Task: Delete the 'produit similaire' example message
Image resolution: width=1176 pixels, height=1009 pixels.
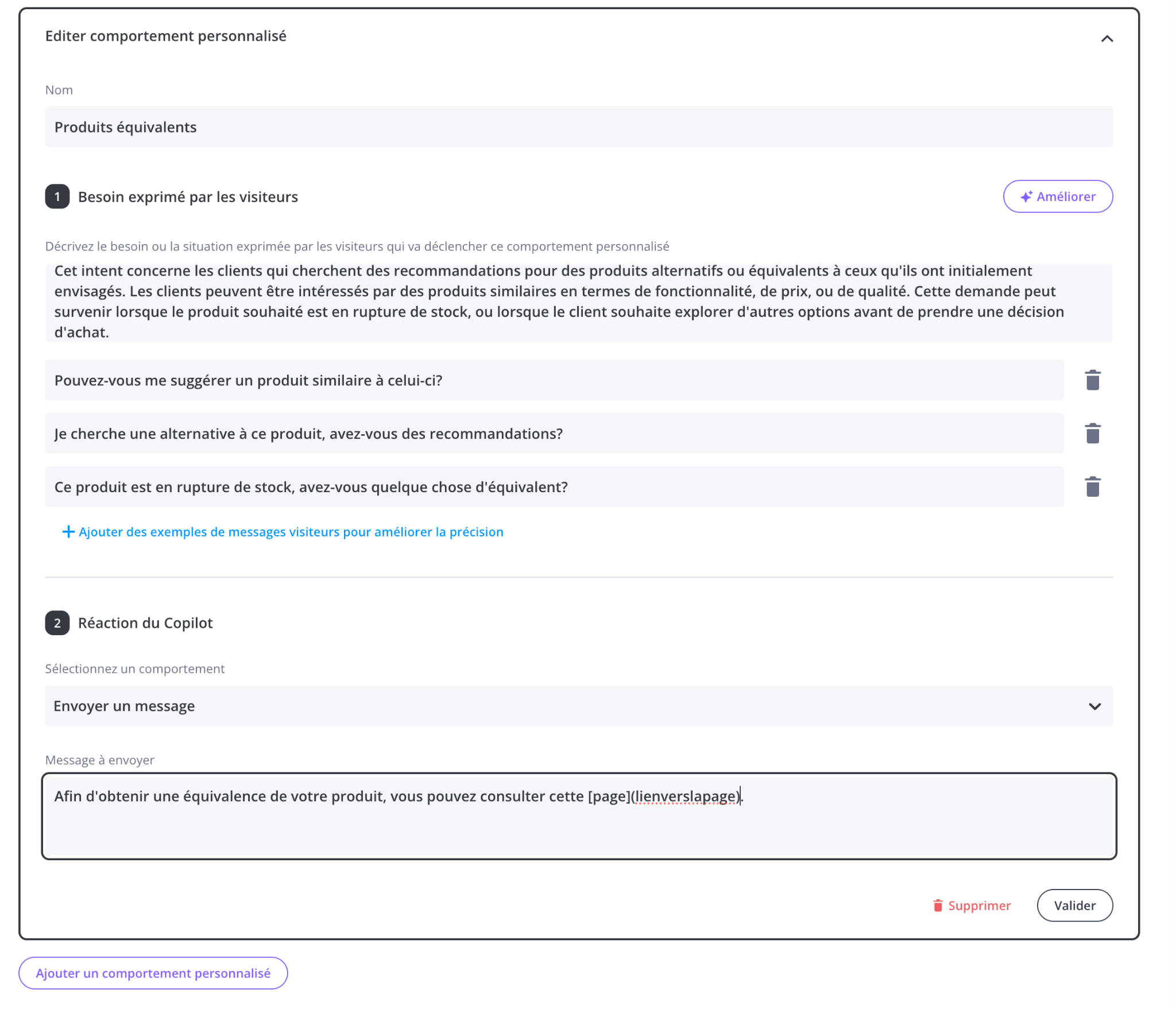Action: point(1092,380)
